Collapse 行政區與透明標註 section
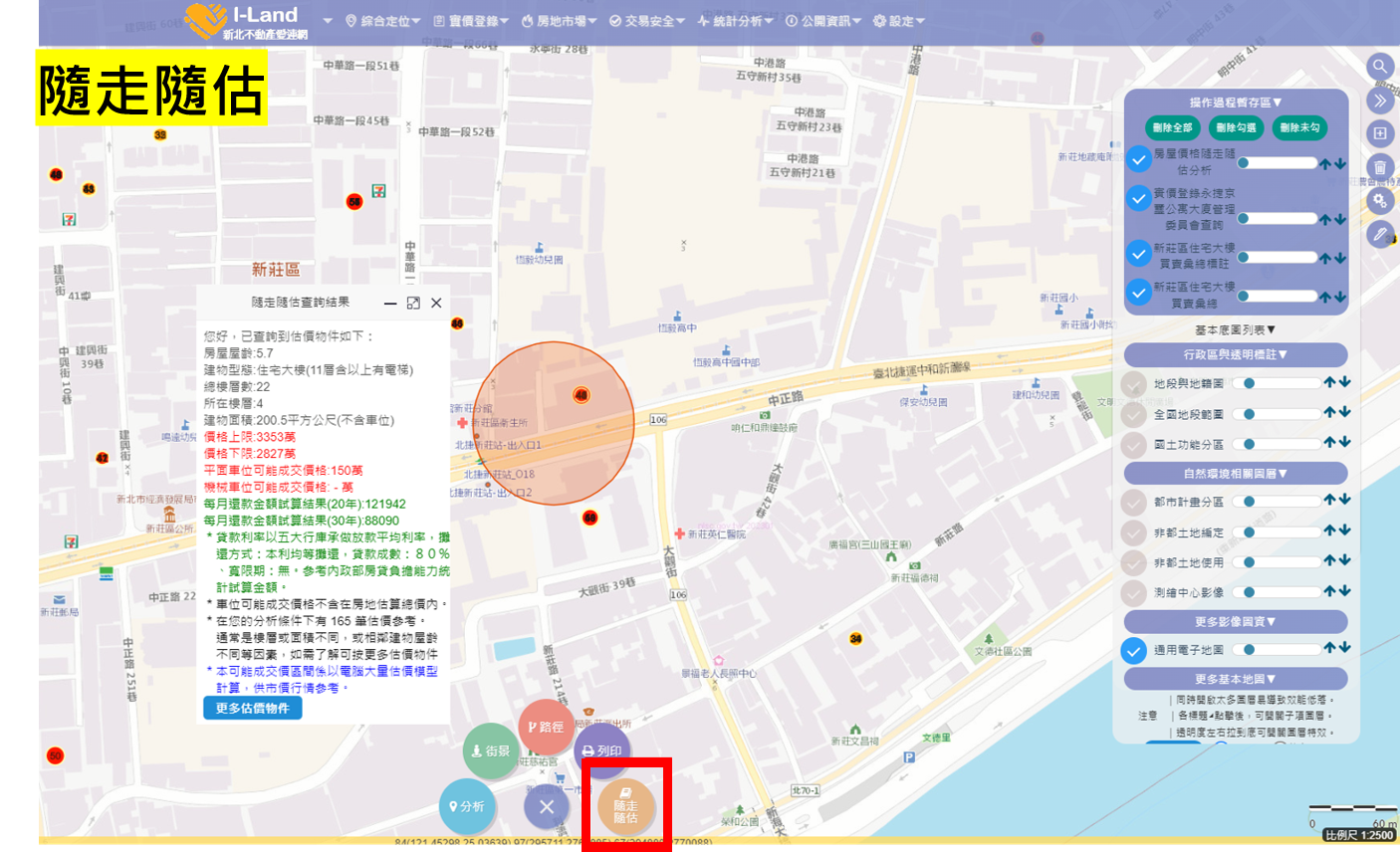The width and height of the screenshot is (1400, 852). pyautogui.click(x=1236, y=355)
